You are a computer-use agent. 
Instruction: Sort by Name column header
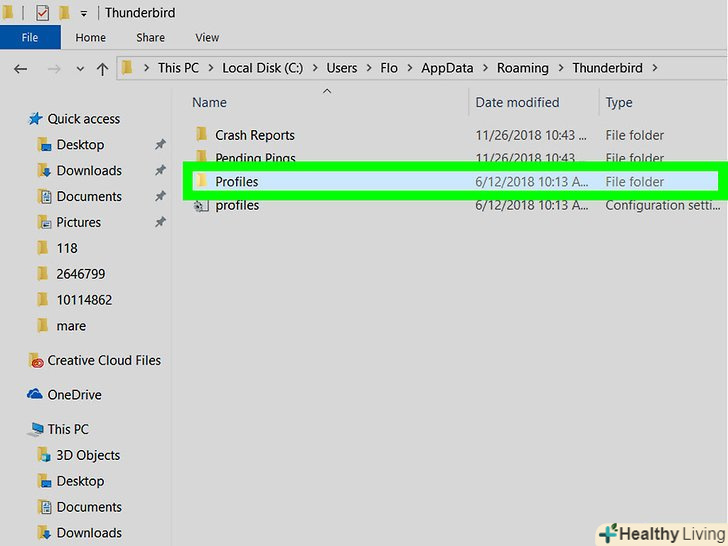pos(209,103)
